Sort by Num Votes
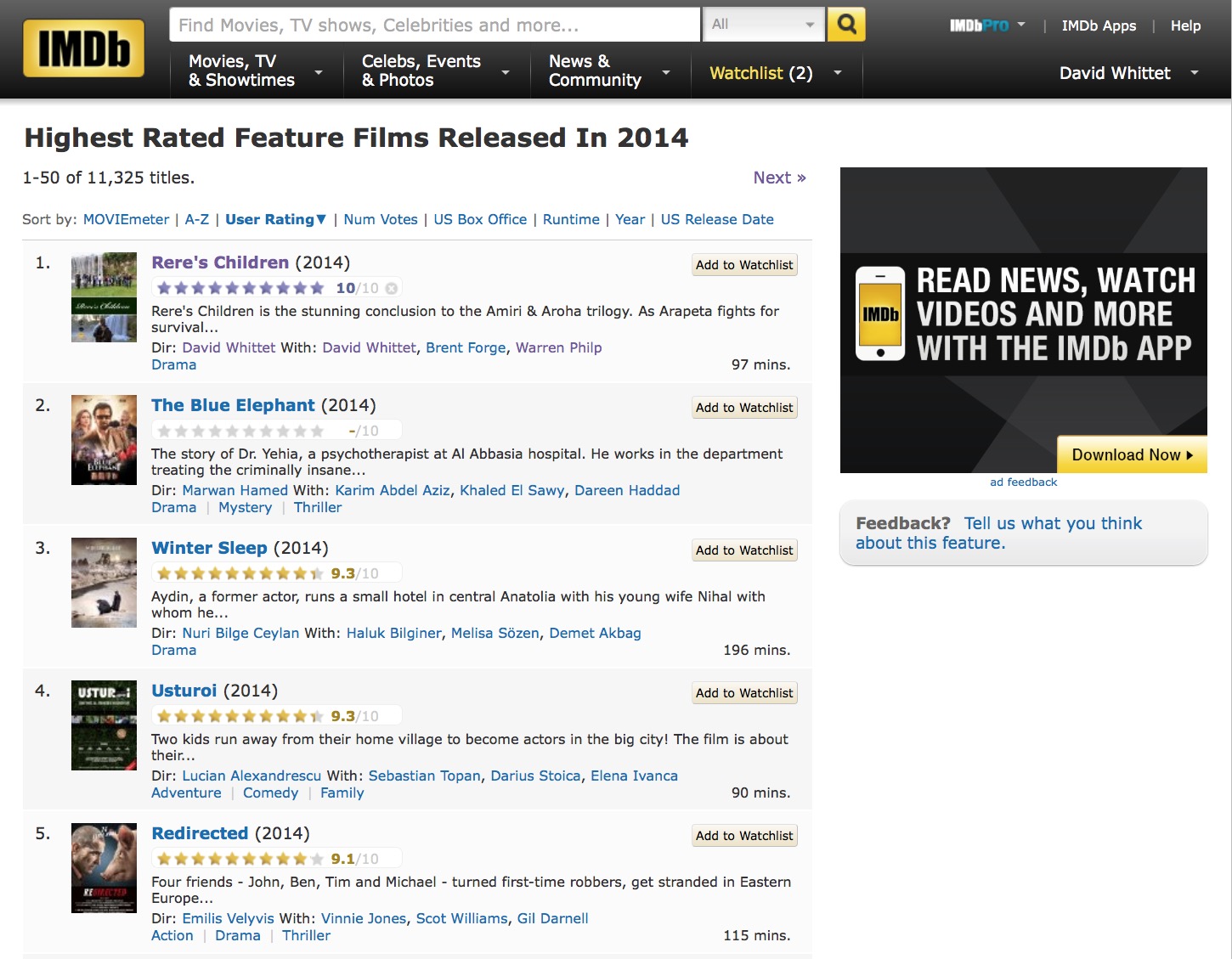 tap(381, 219)
